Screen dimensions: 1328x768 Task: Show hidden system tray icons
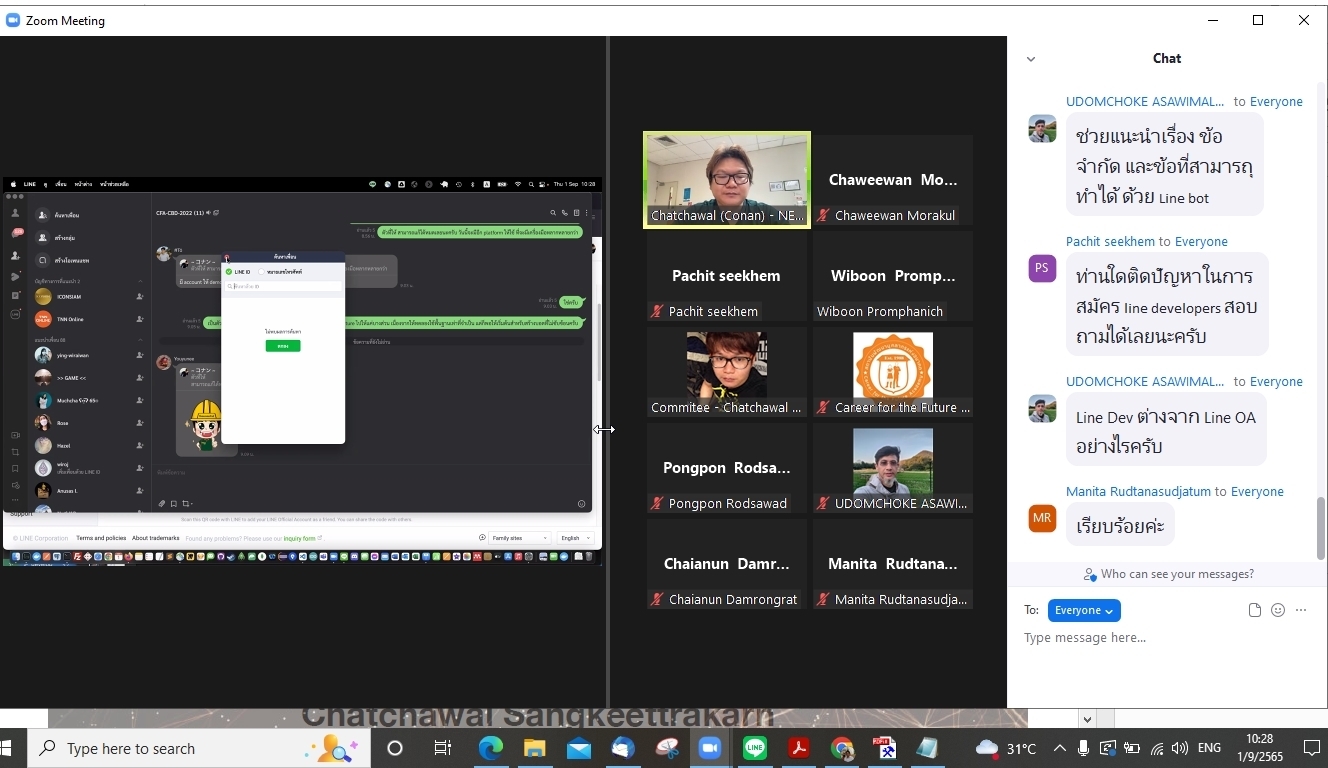(x=1059, y=748)
